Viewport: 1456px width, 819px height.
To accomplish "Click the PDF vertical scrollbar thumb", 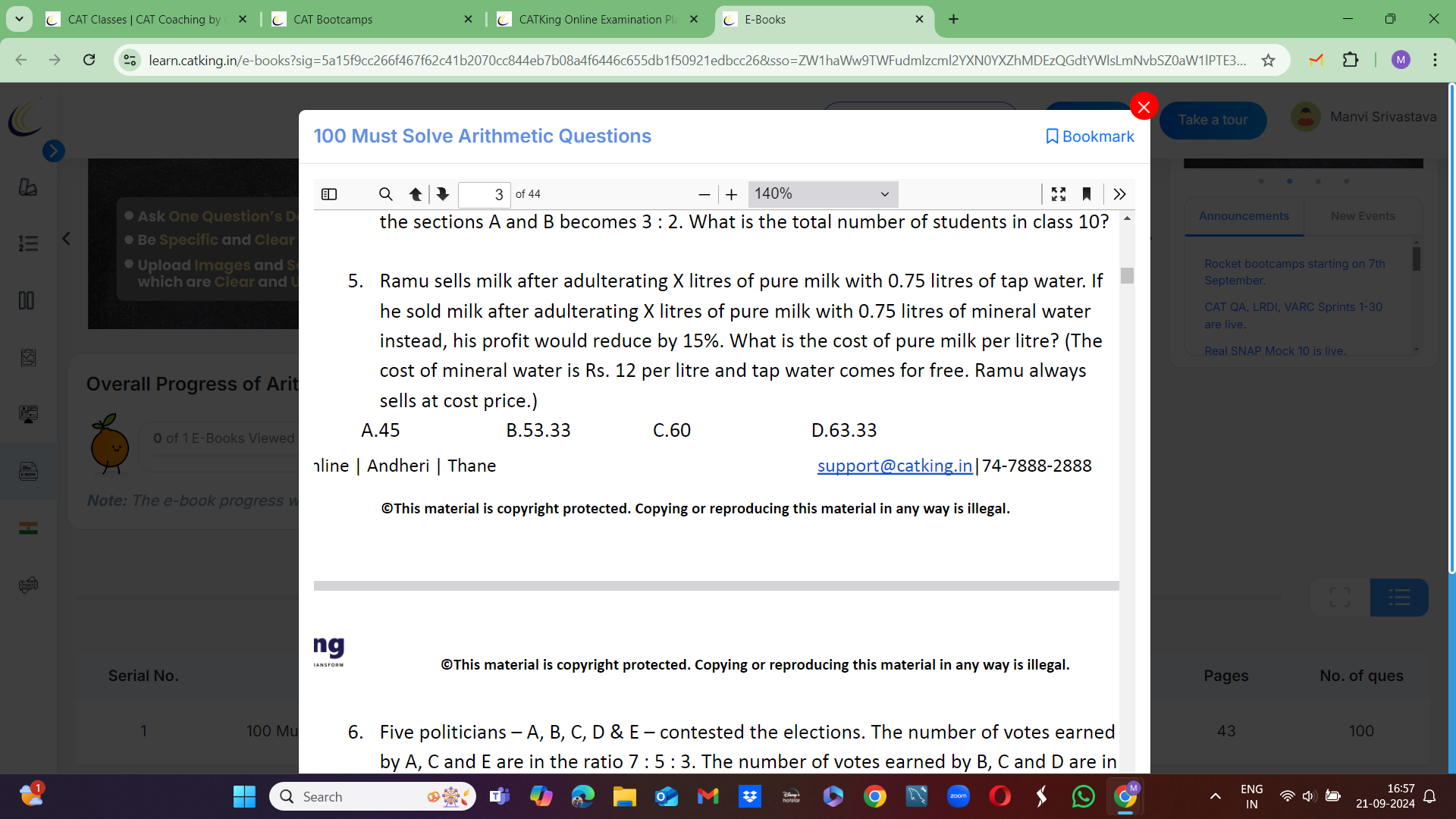I will click(x=1127, y=275).
